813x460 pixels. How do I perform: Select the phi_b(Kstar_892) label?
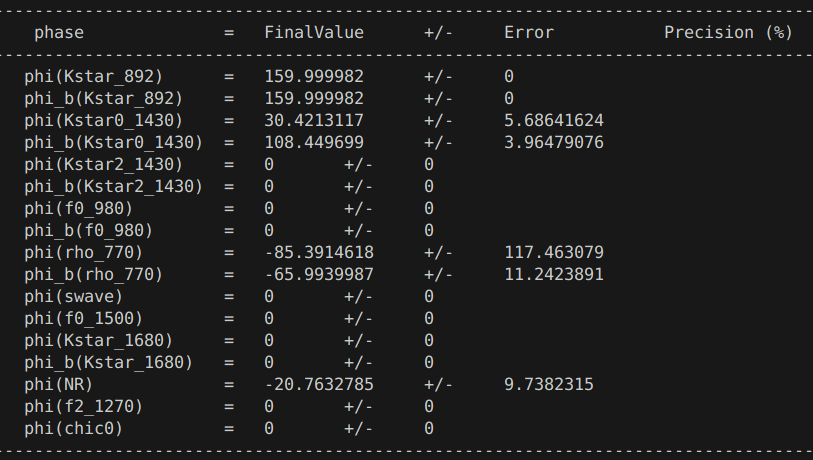pos(104,99)
